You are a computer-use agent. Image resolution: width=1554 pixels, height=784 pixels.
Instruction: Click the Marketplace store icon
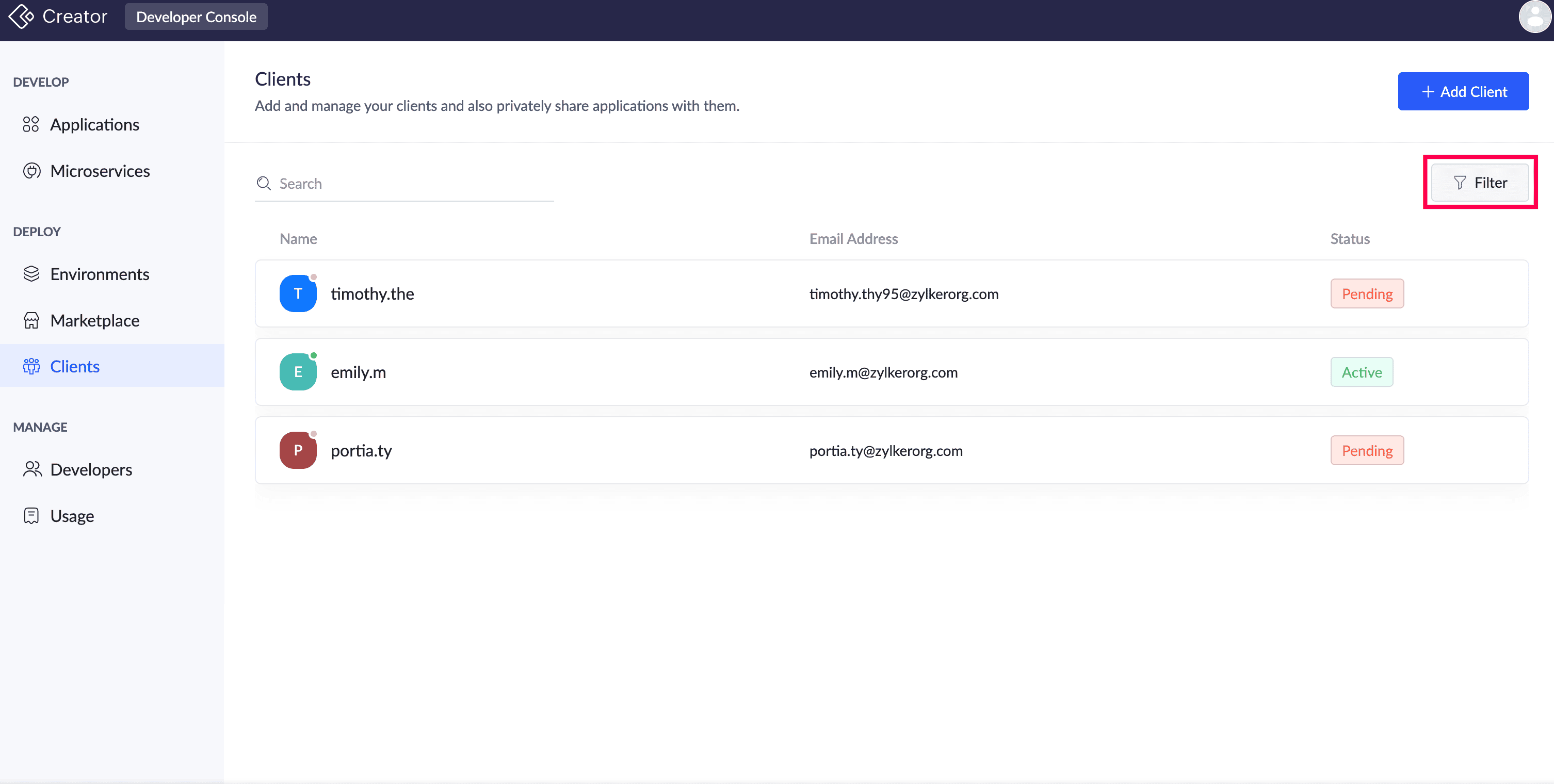31,320
